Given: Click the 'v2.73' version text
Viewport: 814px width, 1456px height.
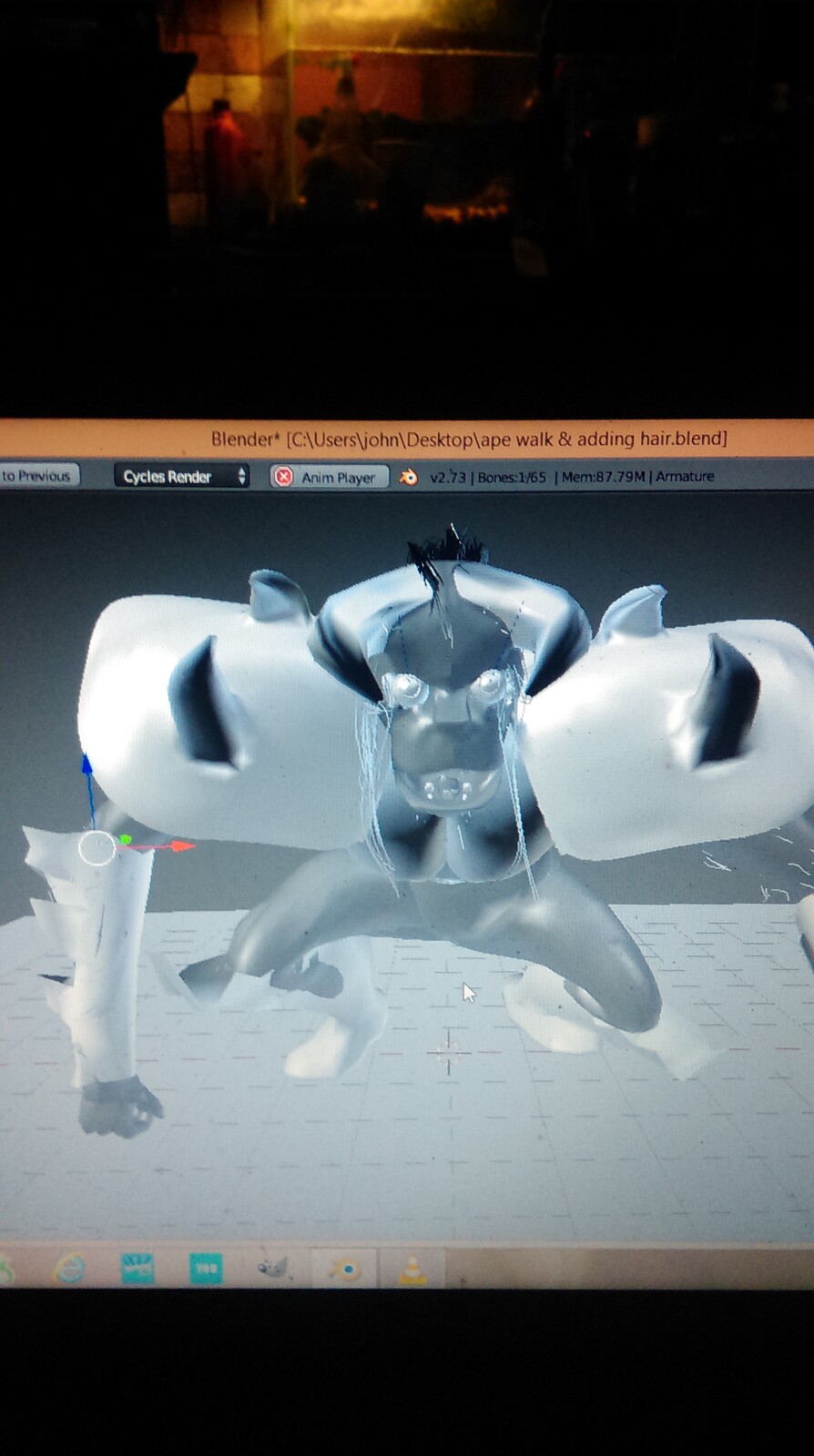Looking at the screenshot, I should pos(447,477).
